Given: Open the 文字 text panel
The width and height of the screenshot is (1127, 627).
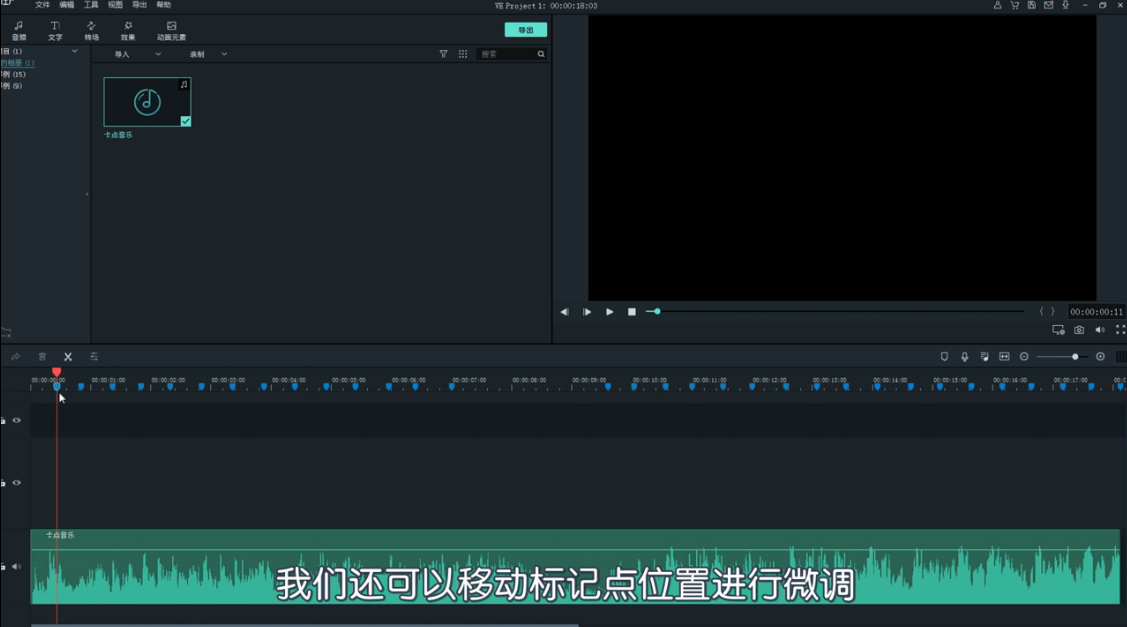Looking at the screenshot, I should pos(56,30).
